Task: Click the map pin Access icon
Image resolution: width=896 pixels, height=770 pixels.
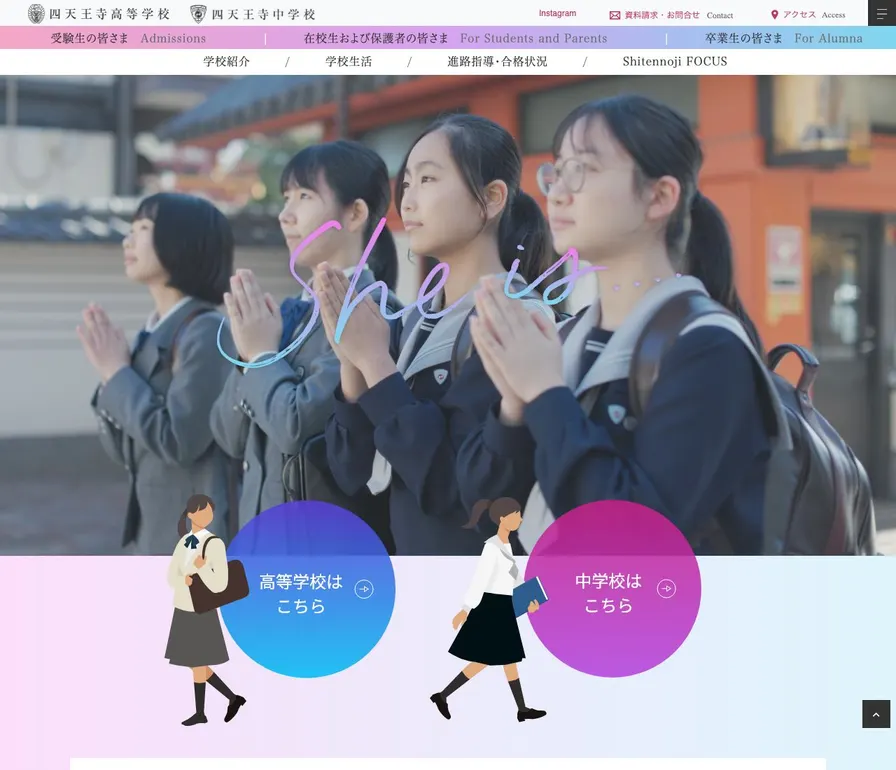Action: (x=774, y=15)
